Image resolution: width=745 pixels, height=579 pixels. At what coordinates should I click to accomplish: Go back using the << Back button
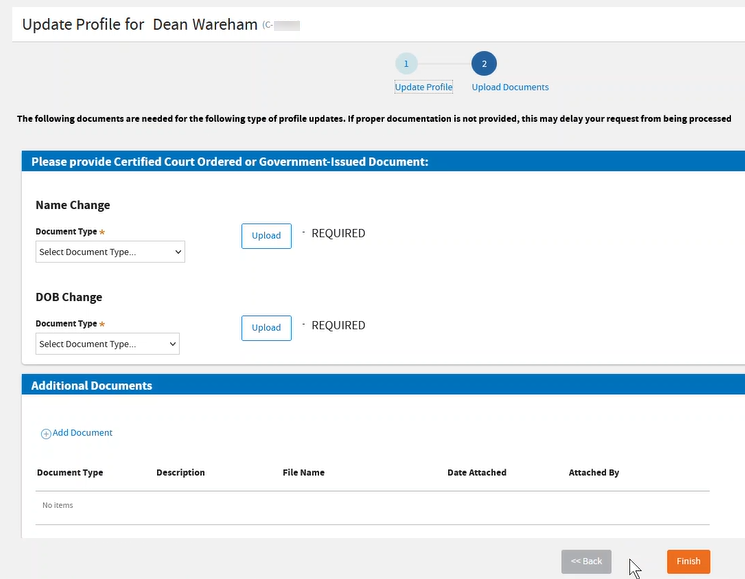tap(586, 561)
